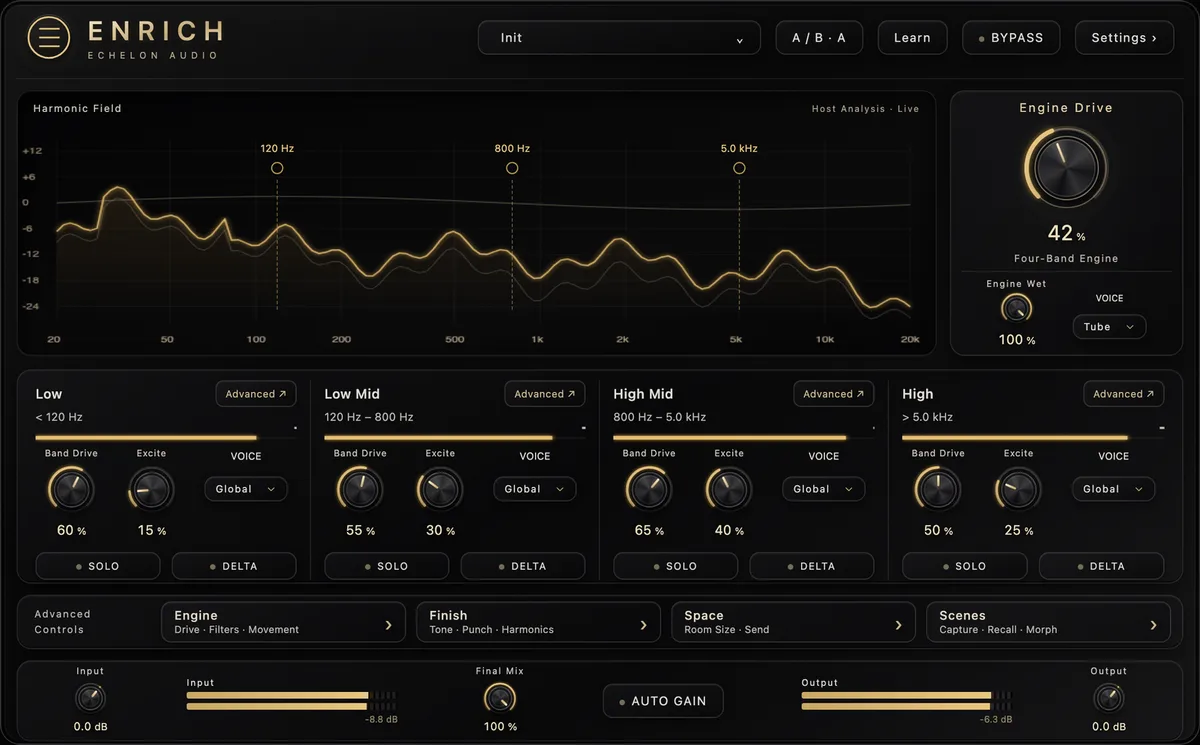Viewport: 1200px width, 745px height.
Task: Open the Low Mid Voice Global dropdown
Action: [x=535, y=489]
